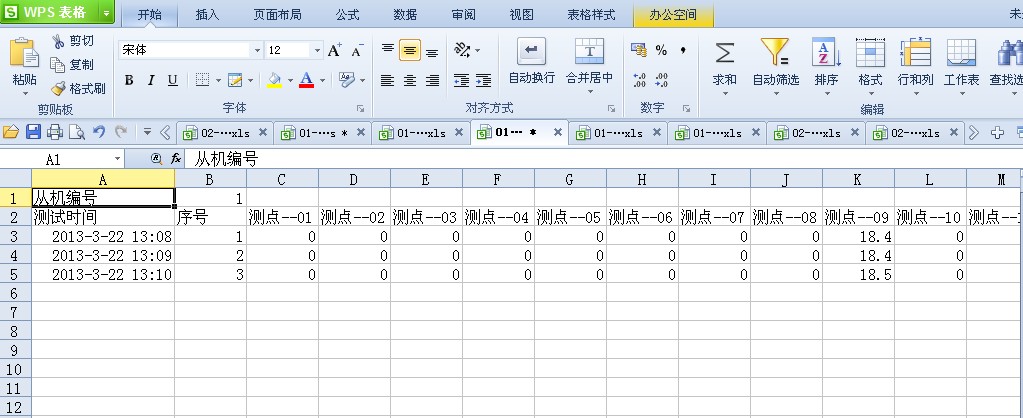Click the increase font size icon

click(334, 50)
